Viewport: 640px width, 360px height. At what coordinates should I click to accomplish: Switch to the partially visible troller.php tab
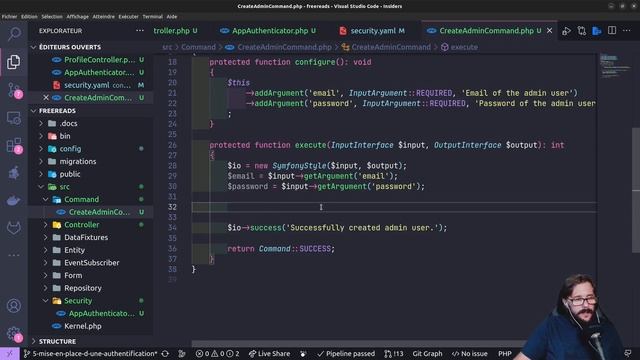[x=176, y=31]
